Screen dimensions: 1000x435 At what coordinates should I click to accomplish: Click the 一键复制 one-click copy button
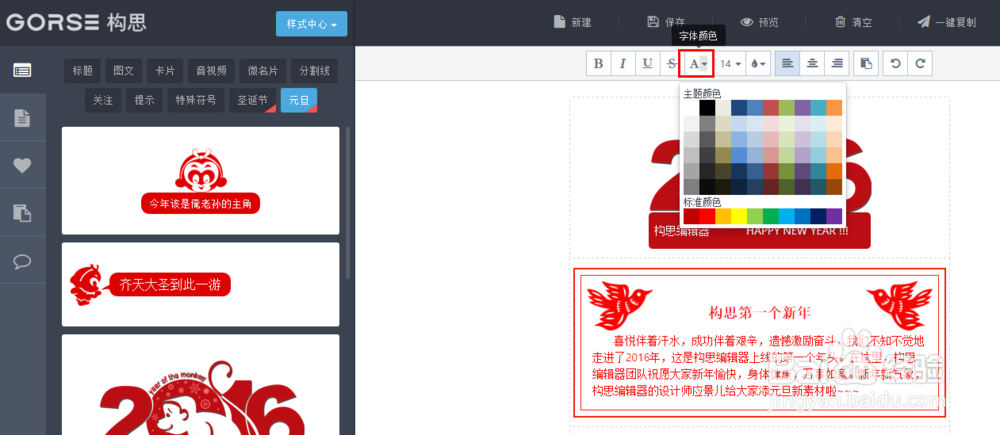[x=946, y=22]
